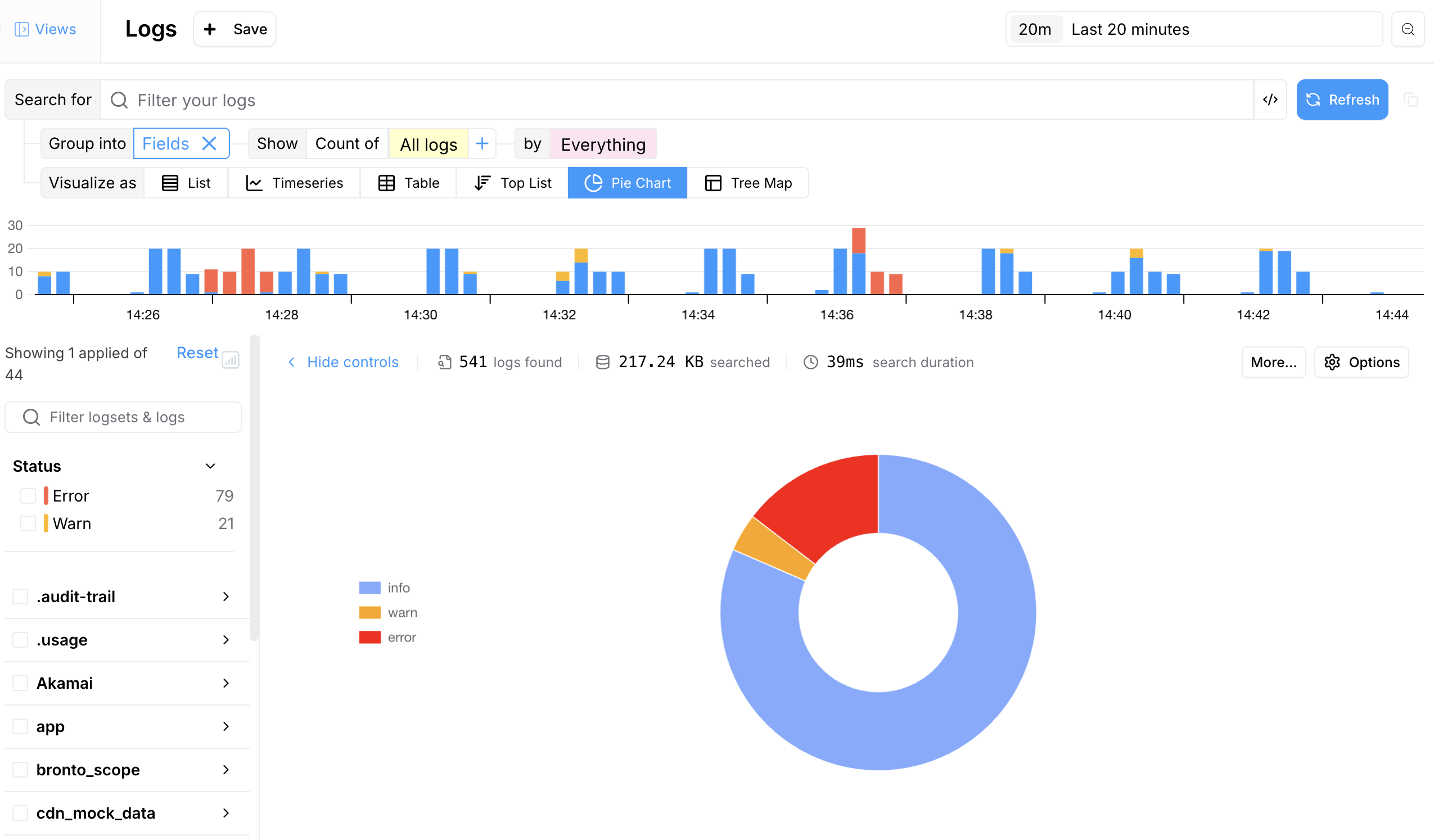Click the zoom out magnifier icon
Screen dimensions: 1434x840
[x=1407, y=29]
